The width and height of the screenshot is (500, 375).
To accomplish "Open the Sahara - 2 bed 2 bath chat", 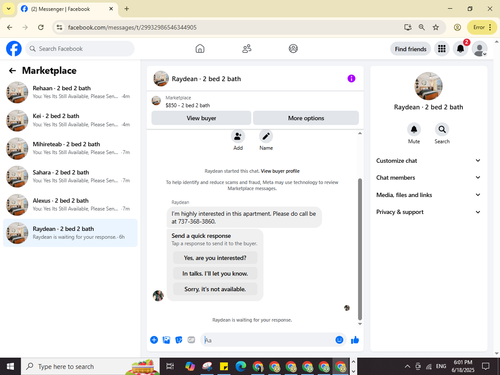I will (x=70, y=177).
